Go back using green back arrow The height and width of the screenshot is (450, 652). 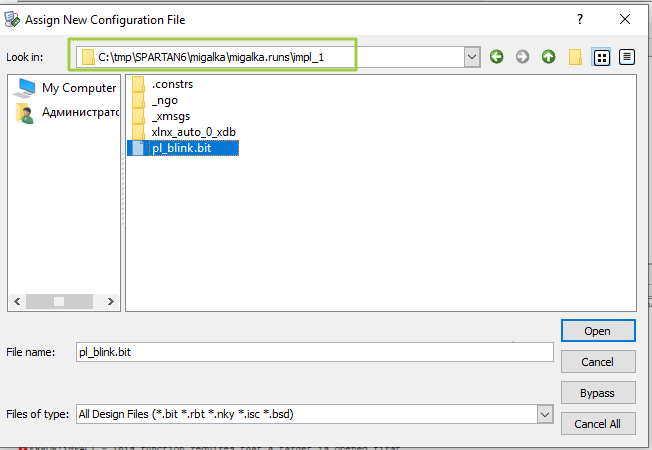[496, 57]
